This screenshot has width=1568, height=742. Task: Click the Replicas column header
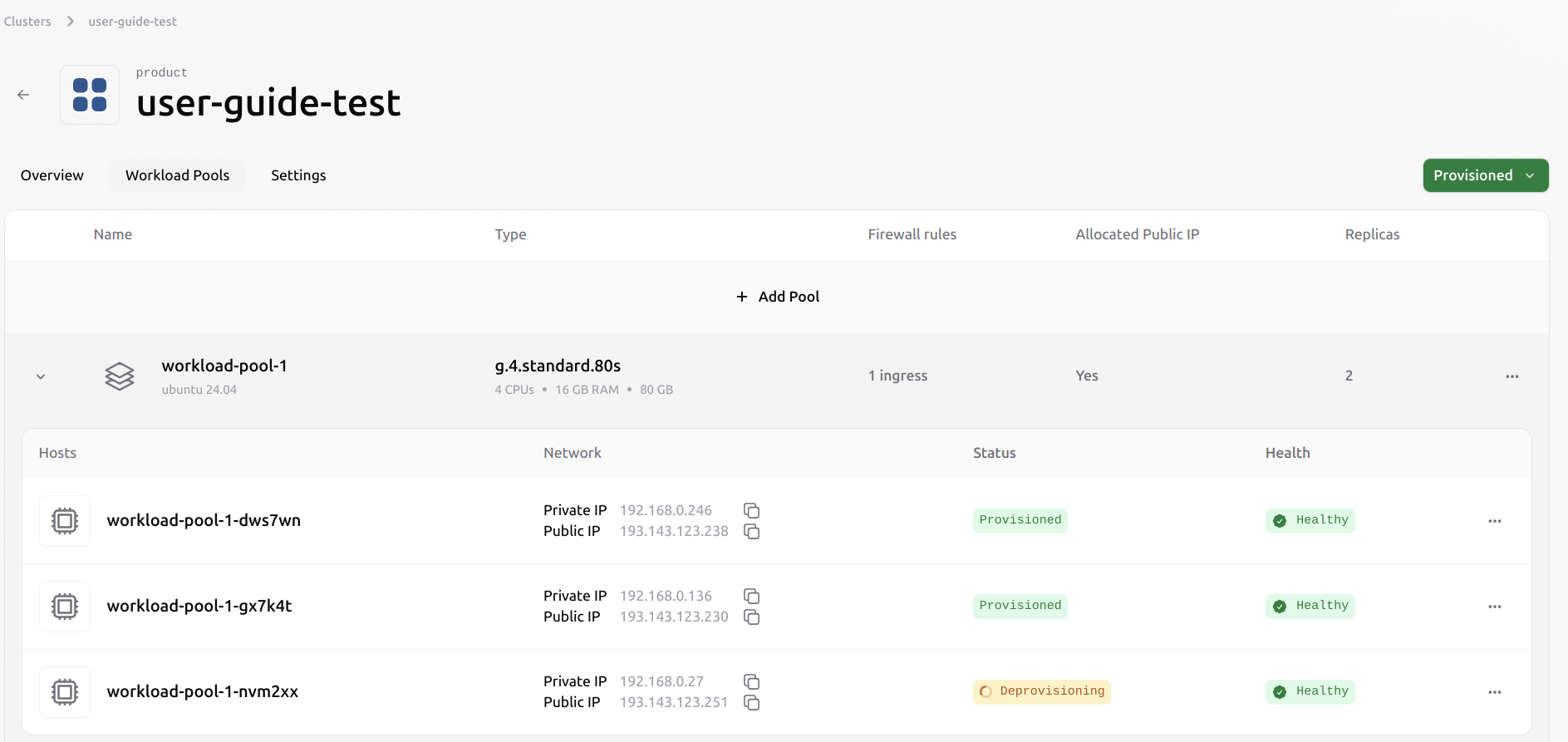click(1372, 234)
